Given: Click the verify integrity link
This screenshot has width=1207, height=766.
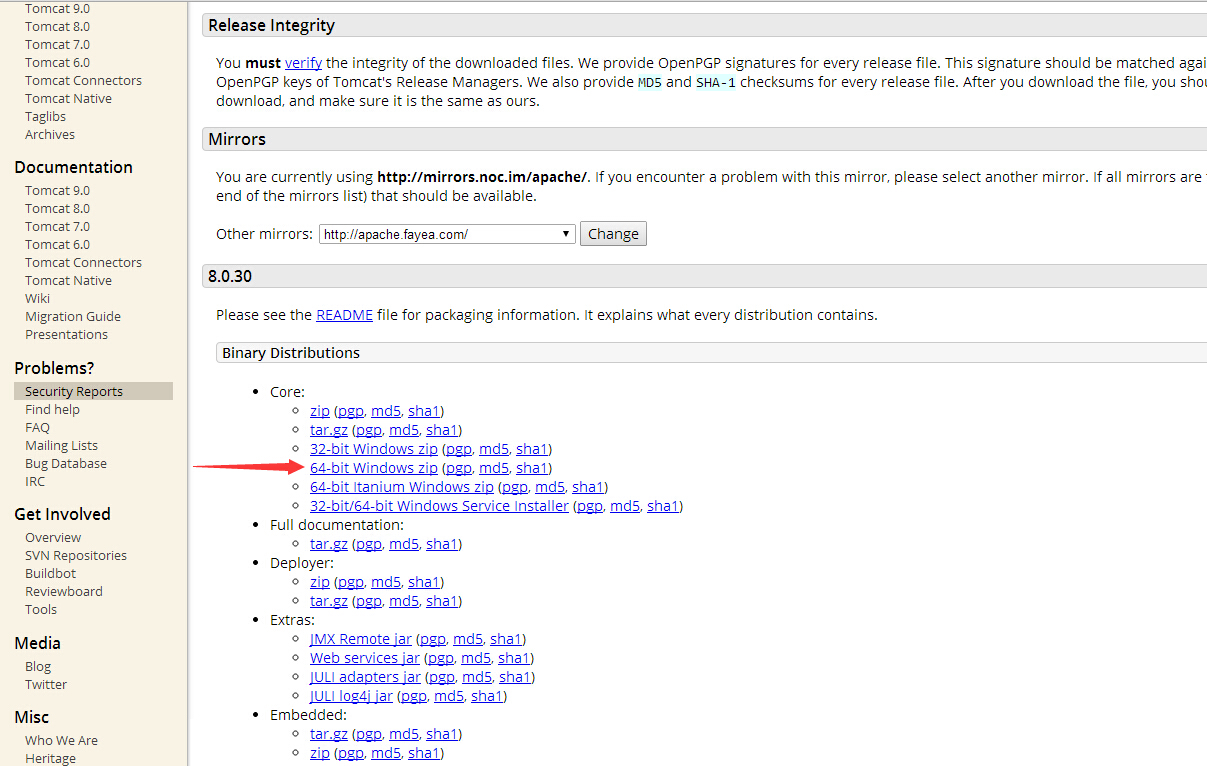Looking at the screenshot, I should (303, 62).
